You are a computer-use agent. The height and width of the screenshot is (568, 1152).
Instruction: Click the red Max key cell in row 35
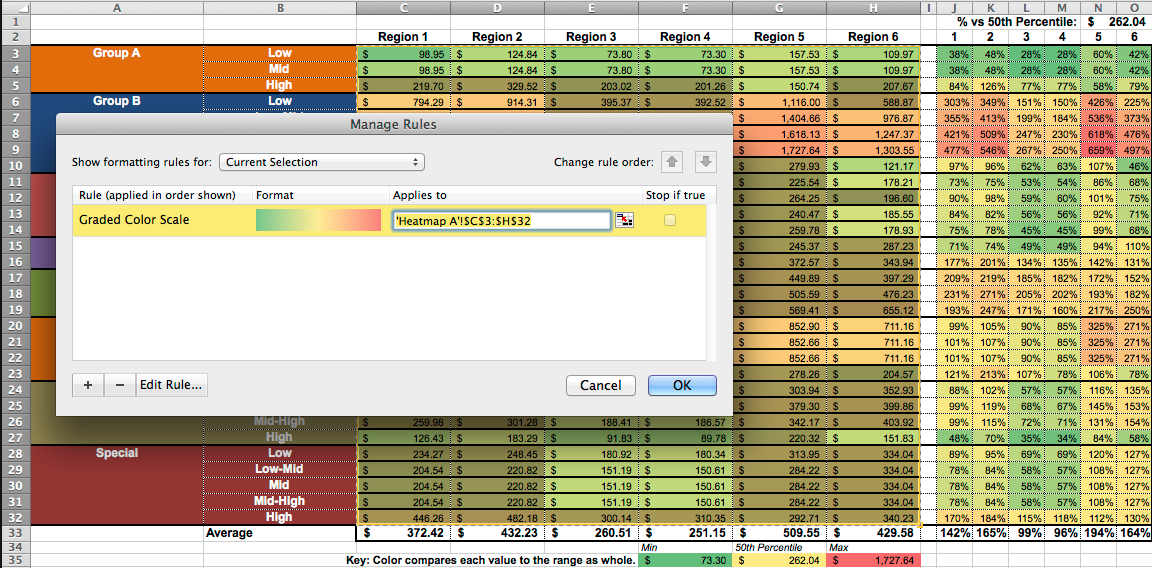pyautogui.click(x=873, y=560)
